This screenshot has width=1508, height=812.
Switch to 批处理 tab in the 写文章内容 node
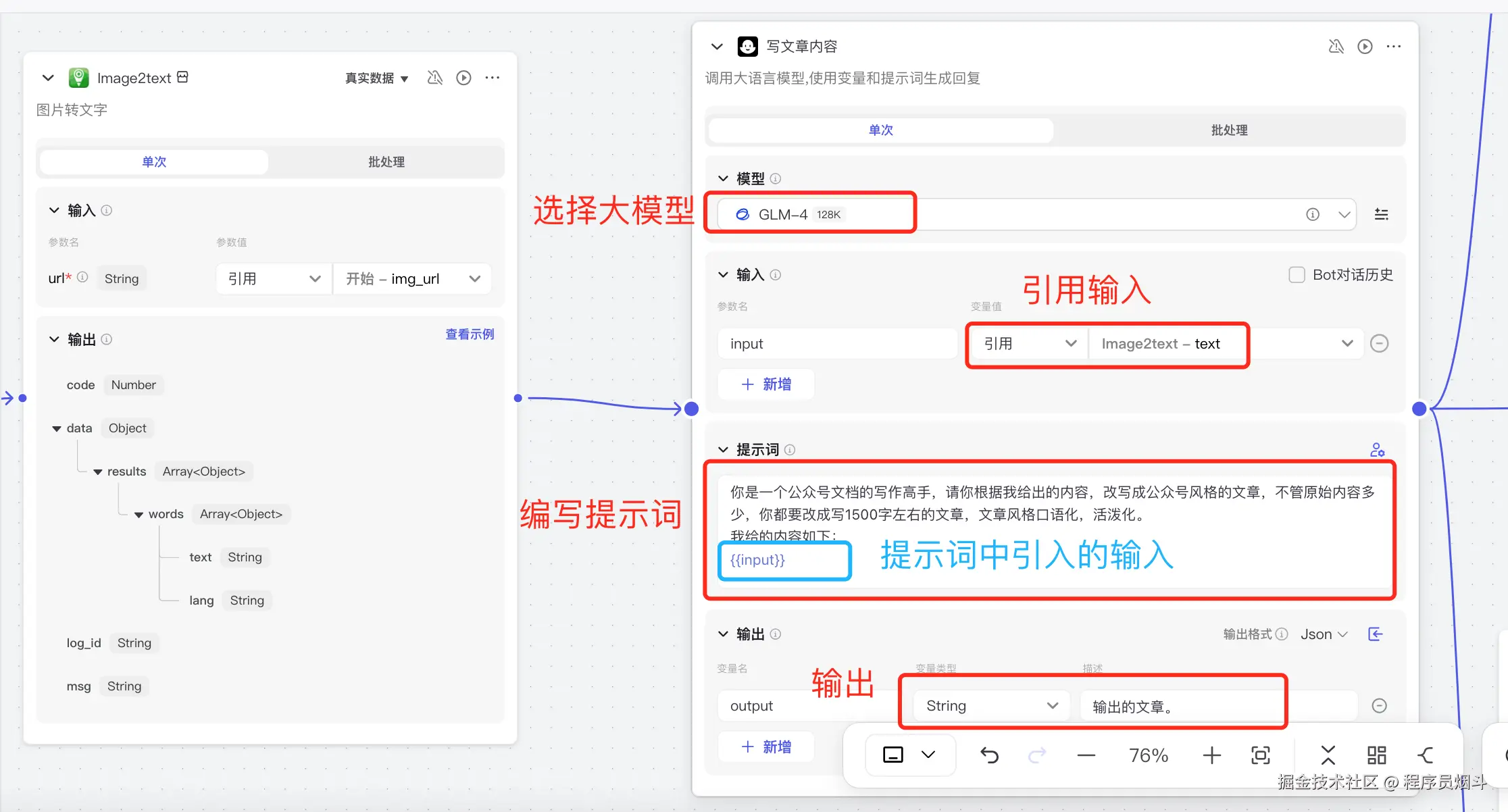(1228, 130)
